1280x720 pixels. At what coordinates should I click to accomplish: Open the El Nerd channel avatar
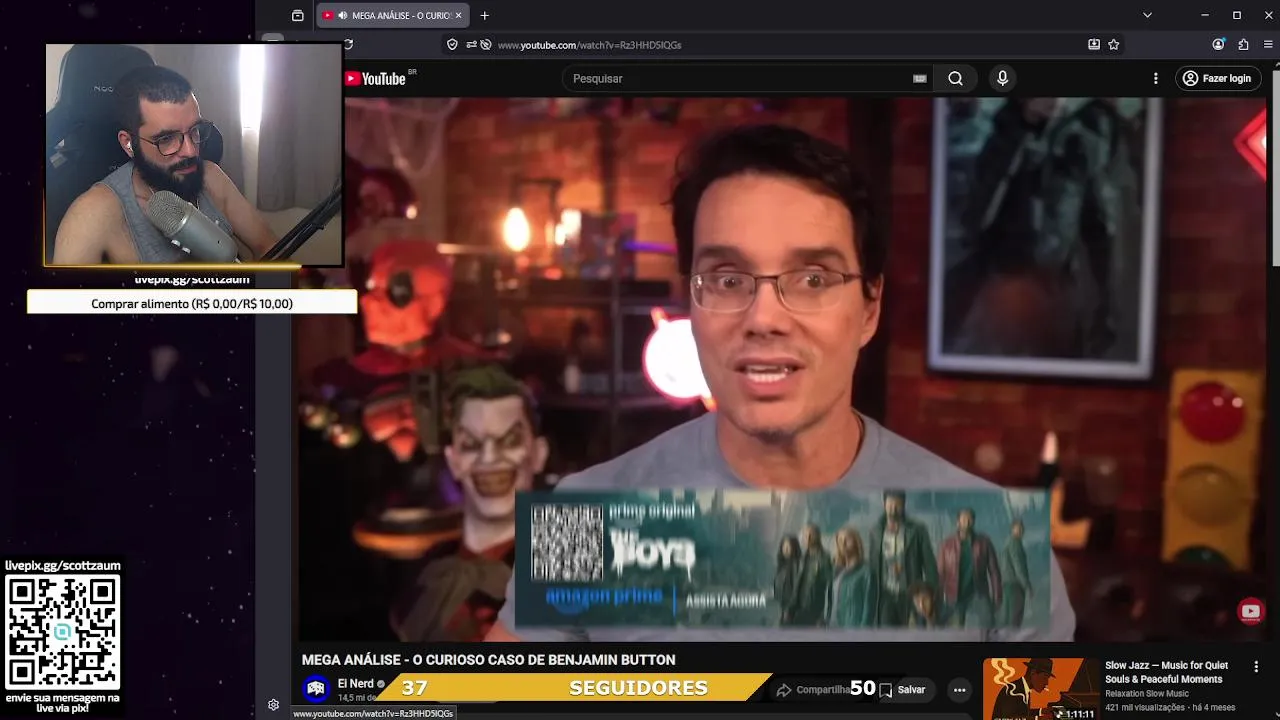316,688
